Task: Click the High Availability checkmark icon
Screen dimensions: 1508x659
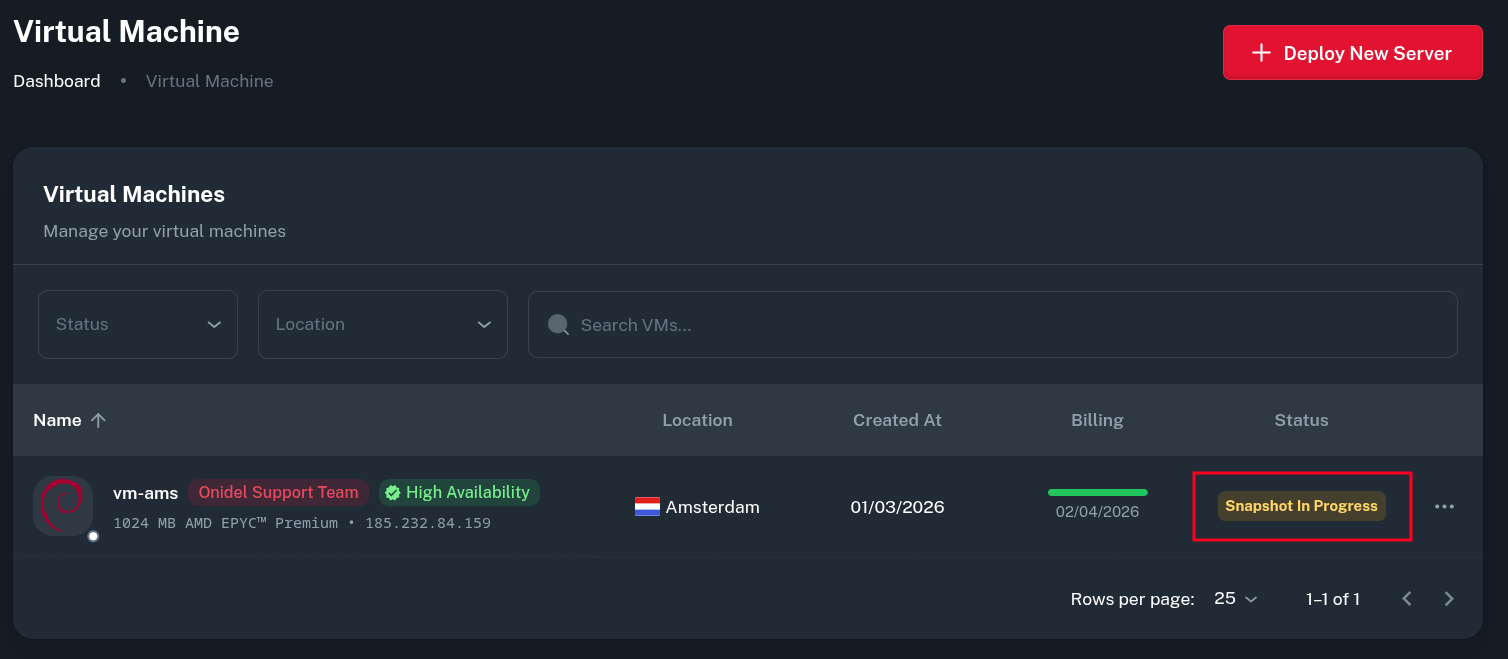Action: click(x=393, y=492)
